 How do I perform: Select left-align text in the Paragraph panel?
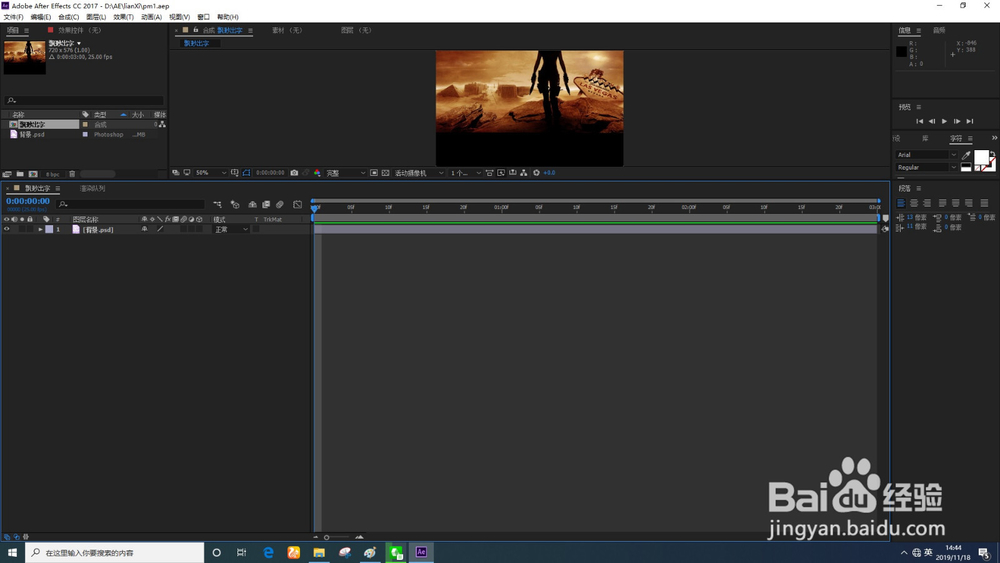click(x=901, y=203)
